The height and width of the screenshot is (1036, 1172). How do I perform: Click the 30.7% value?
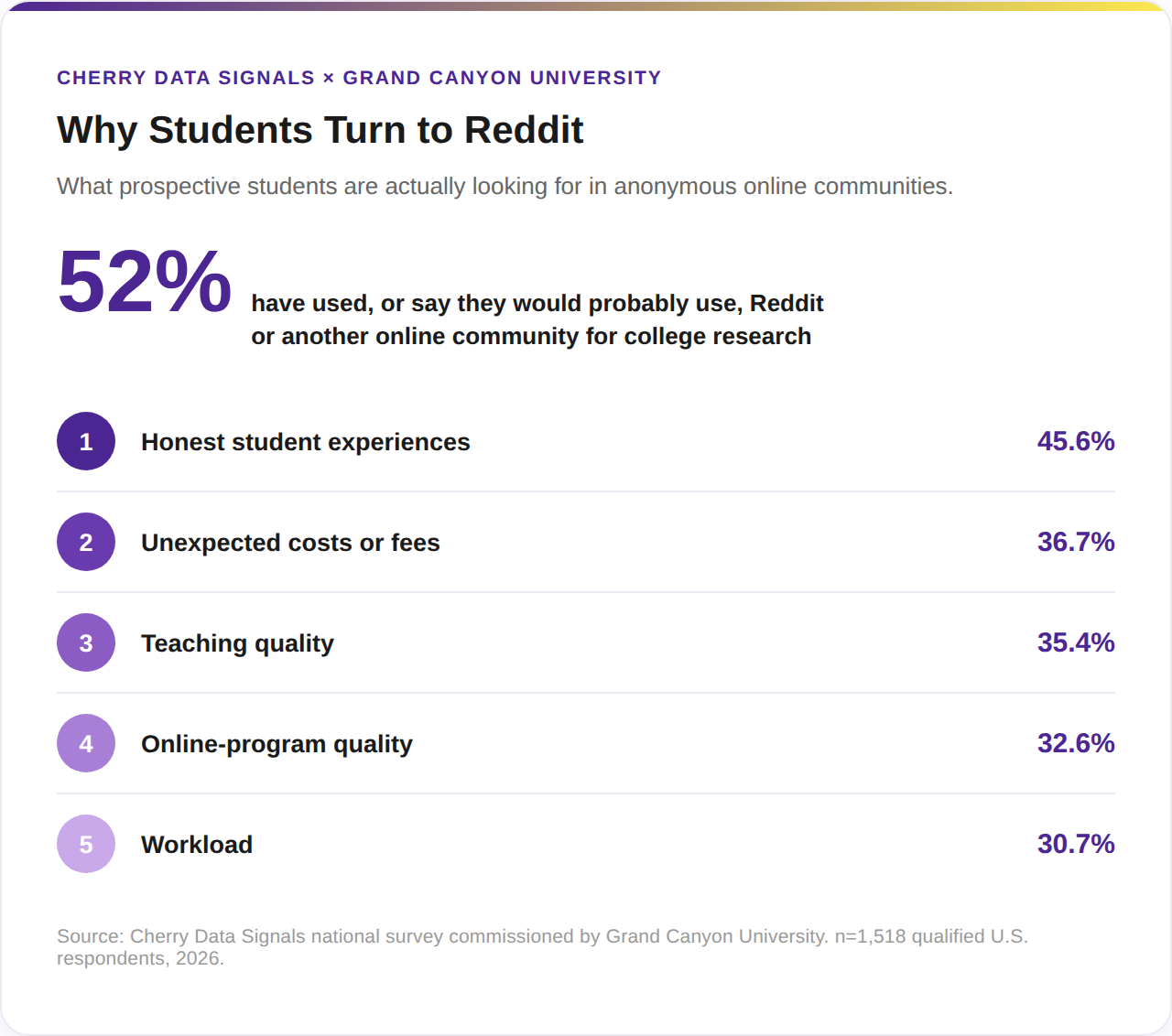point(1076,844)
